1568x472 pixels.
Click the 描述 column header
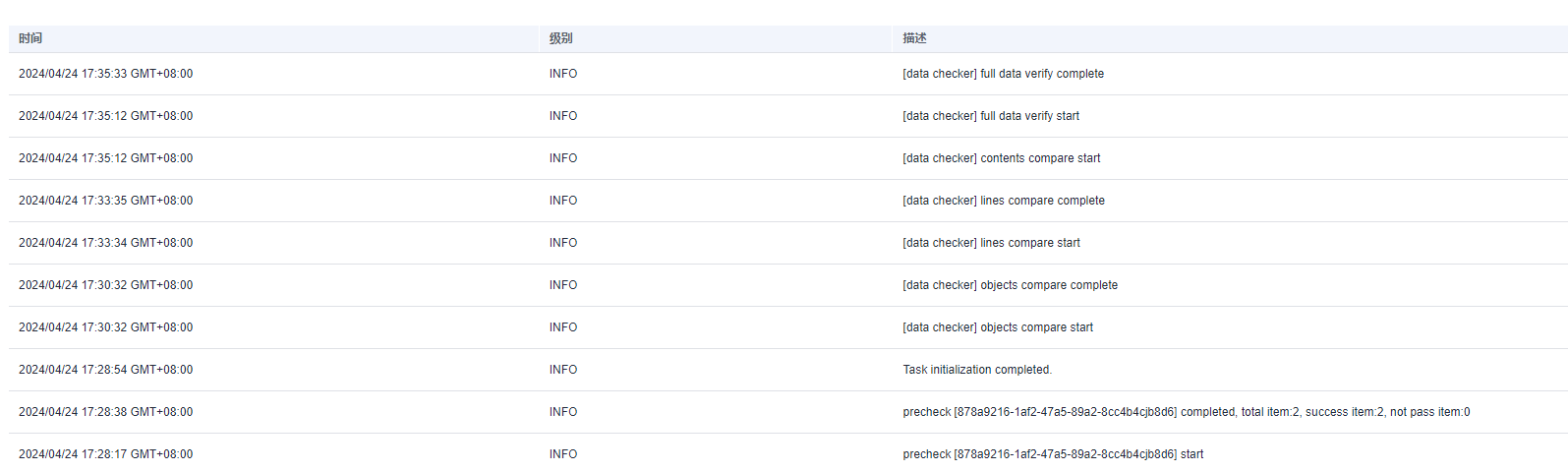pos(914,38)
